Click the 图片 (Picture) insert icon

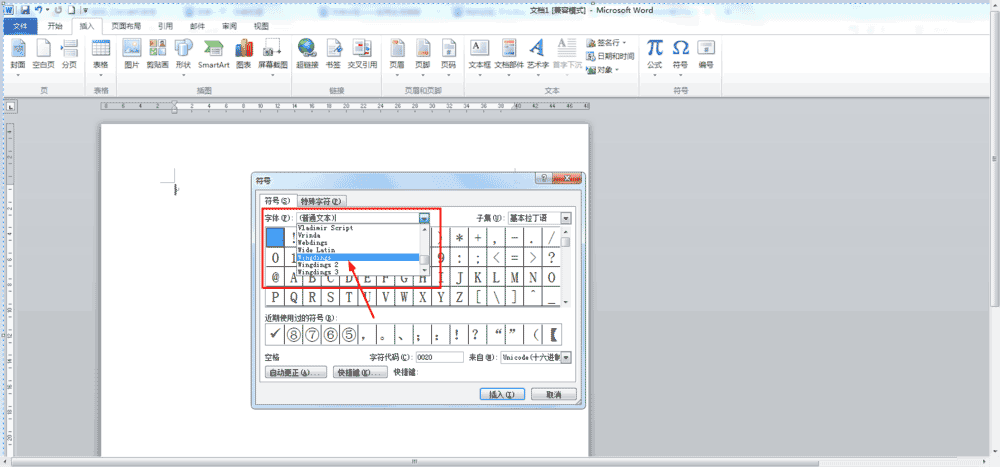[x=132, y=53]
